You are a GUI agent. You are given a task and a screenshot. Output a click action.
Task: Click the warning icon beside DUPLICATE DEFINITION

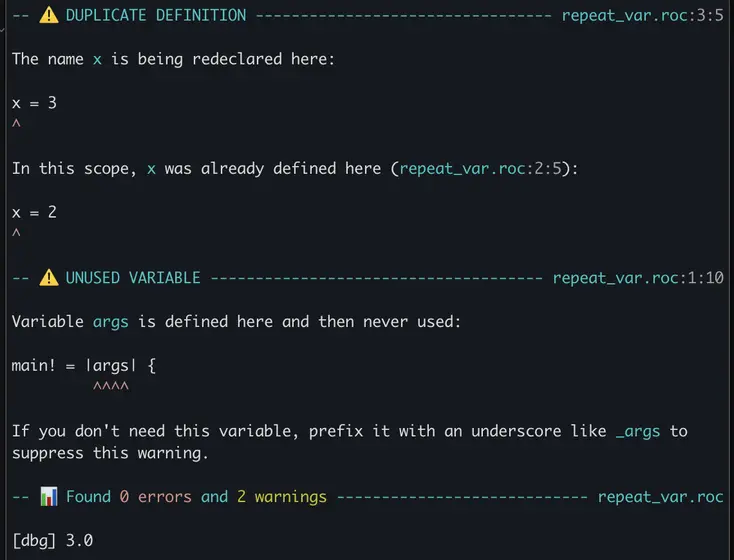tap(49, 15)
